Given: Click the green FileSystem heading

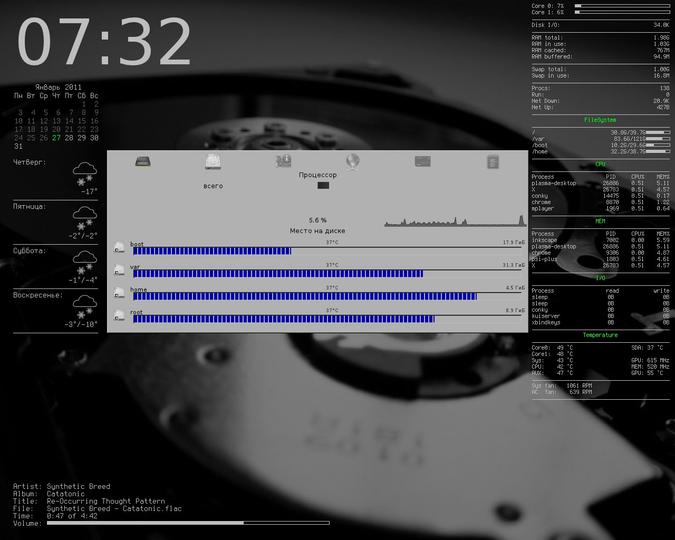Looking at the screenshot, I should click(x=600, y=120).
